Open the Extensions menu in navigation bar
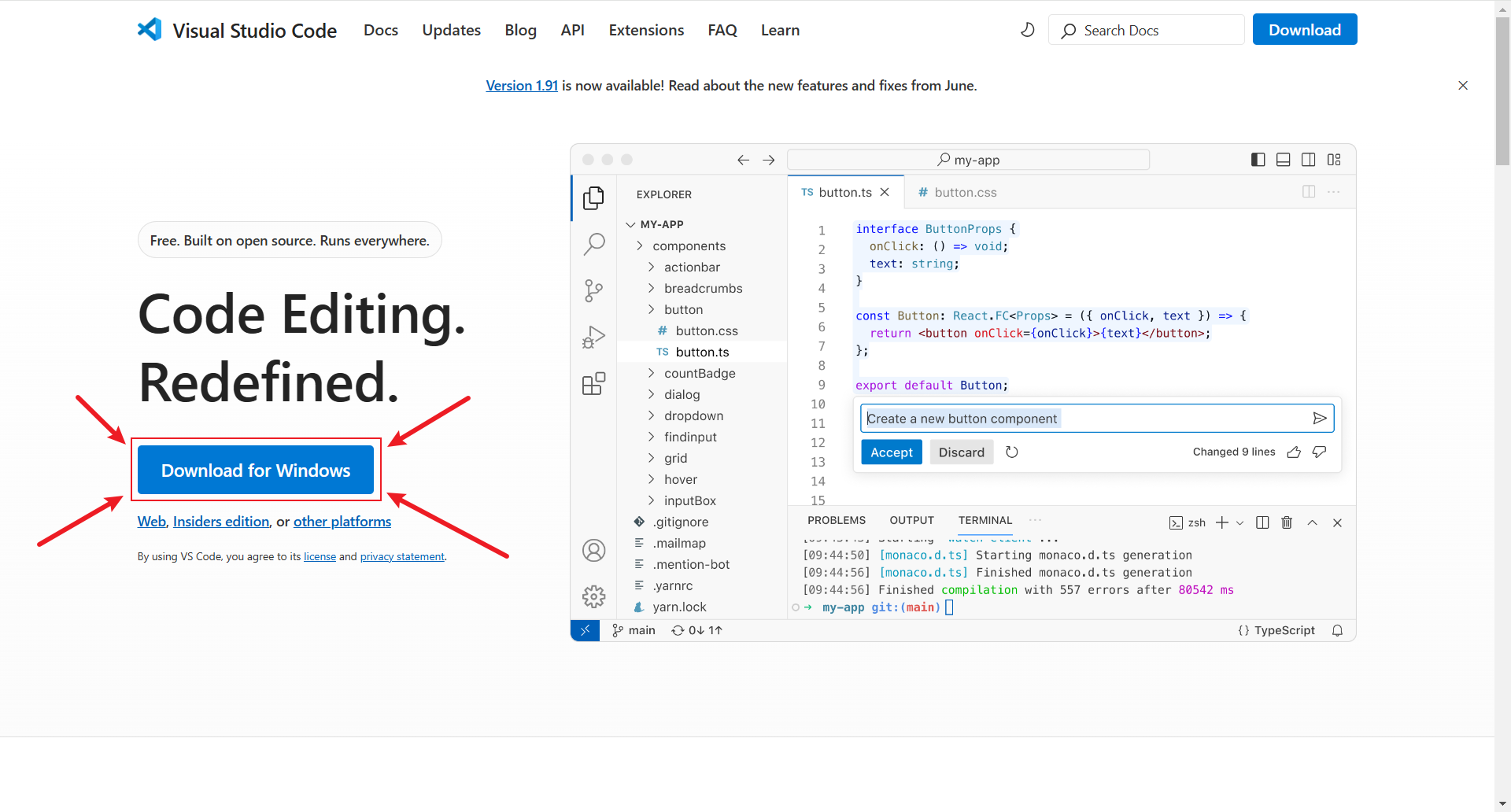This screenshot has width=1511, height=812. pyautogui.click(x=646, y=30)
